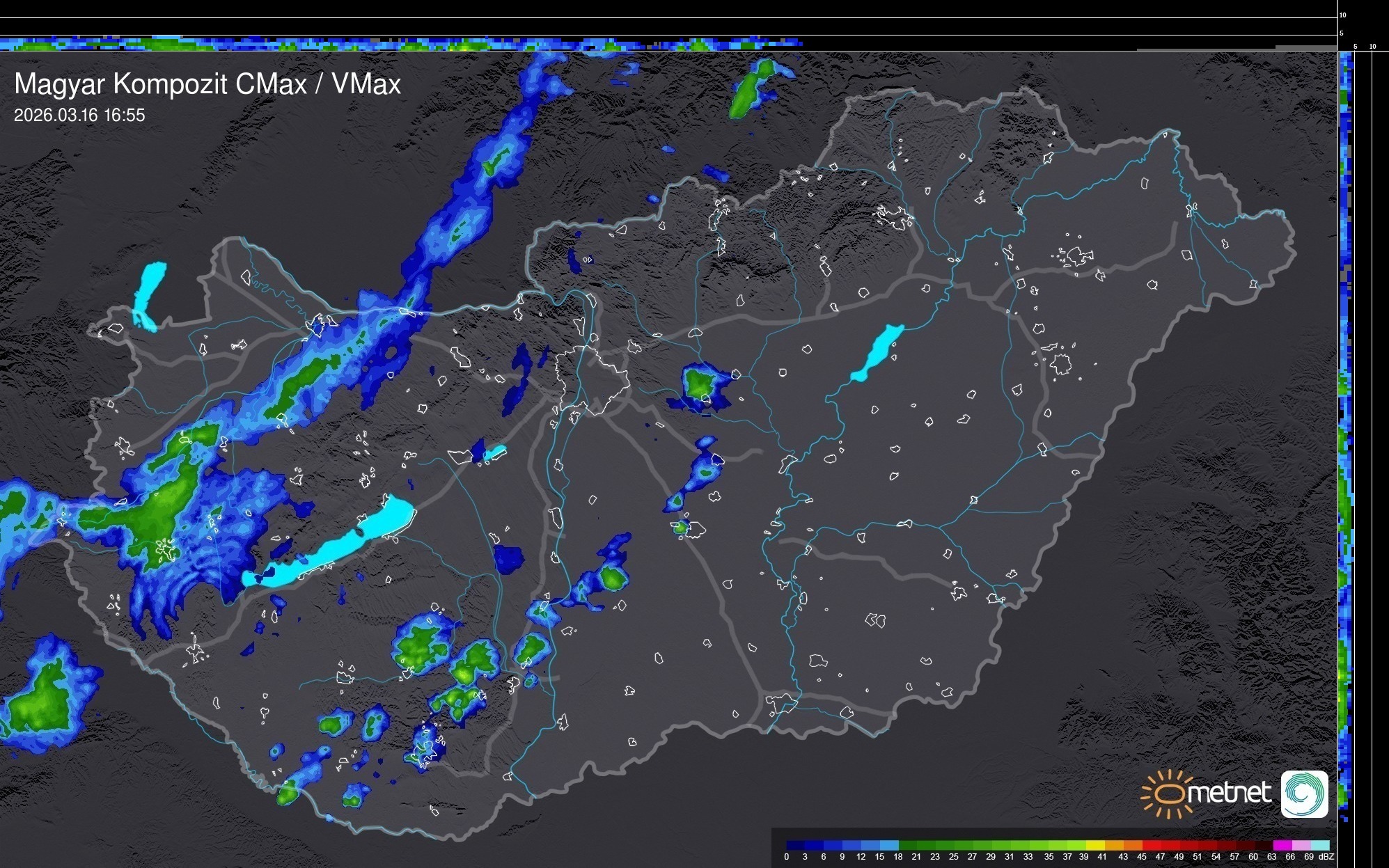Click the teal swirl logo icon

pos(1304,794)
